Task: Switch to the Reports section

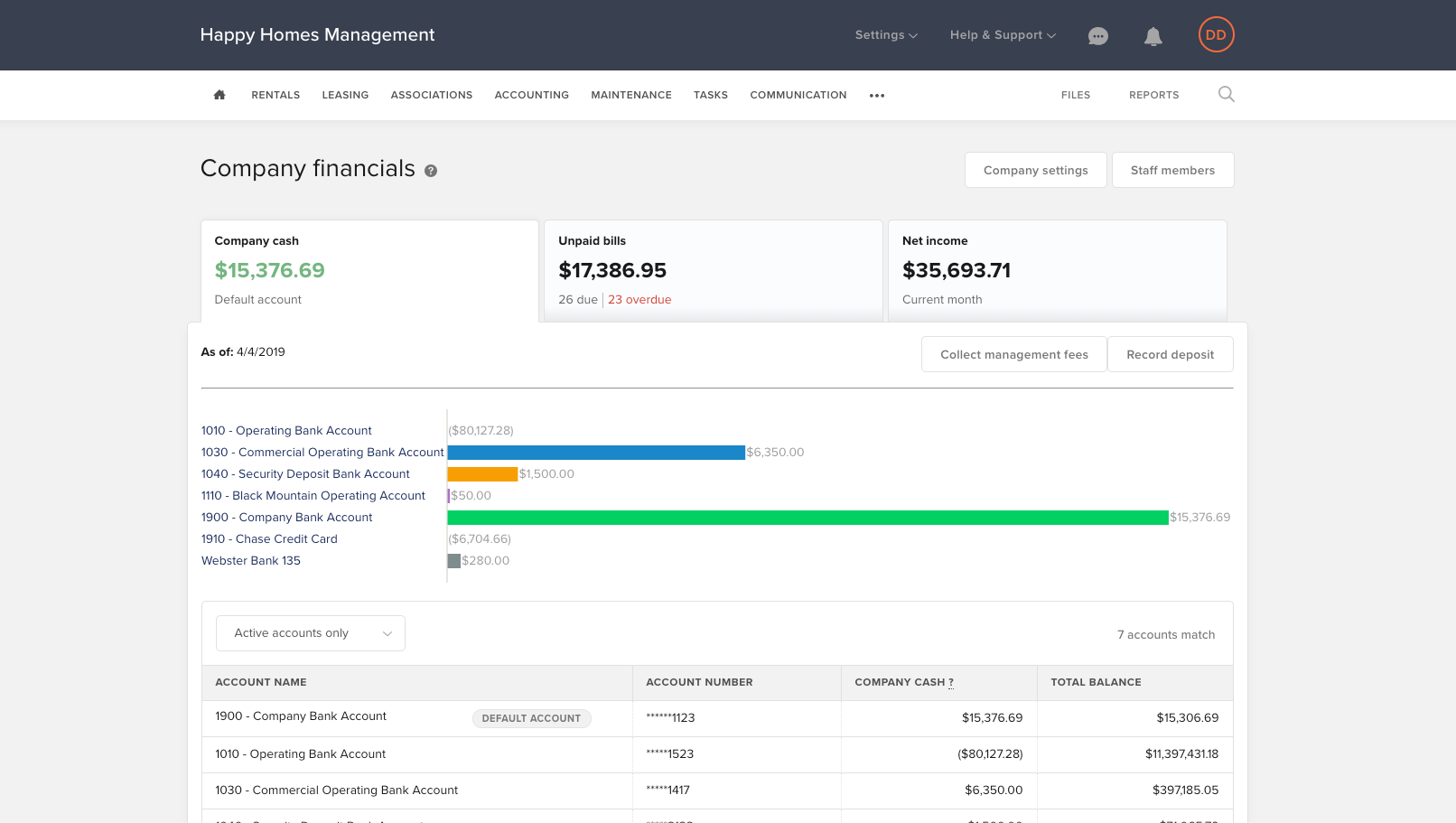Action: tap(1153, 95)
